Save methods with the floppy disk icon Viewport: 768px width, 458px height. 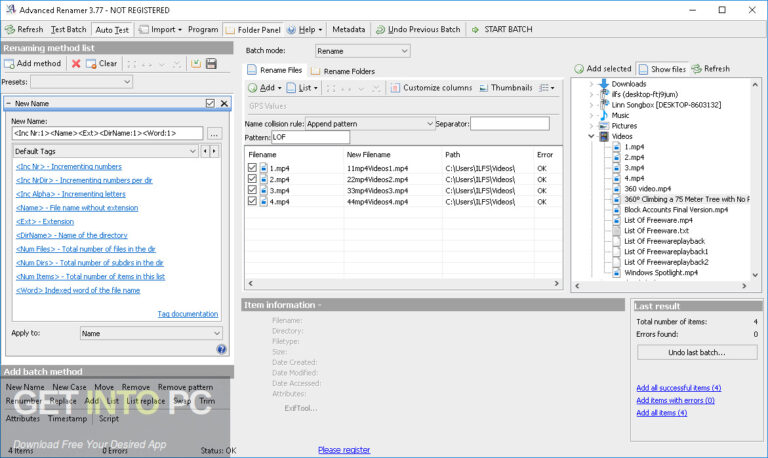click(211, 64)
